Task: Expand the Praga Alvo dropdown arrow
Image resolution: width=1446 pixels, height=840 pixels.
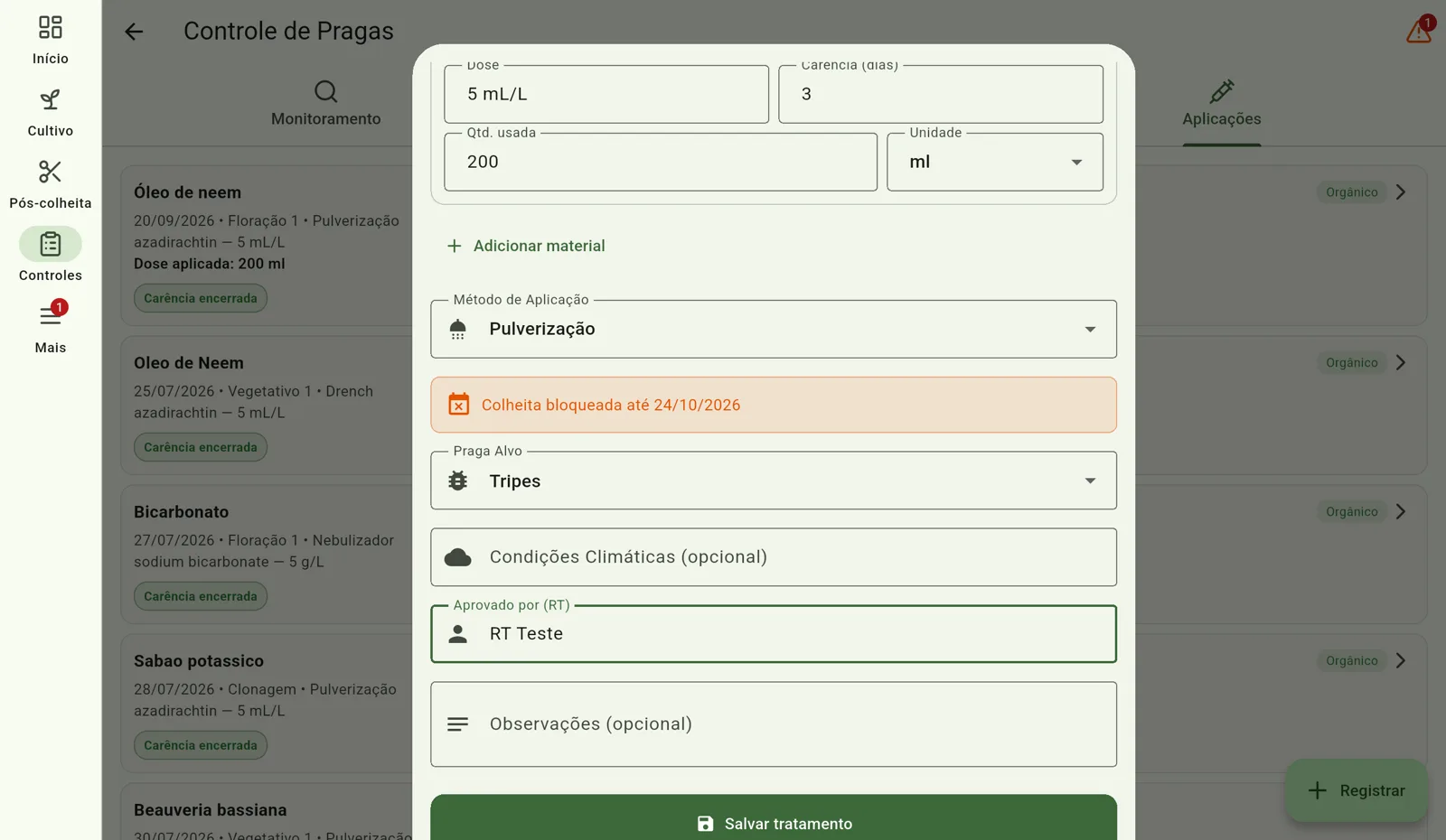Action: pos(1090,481)
